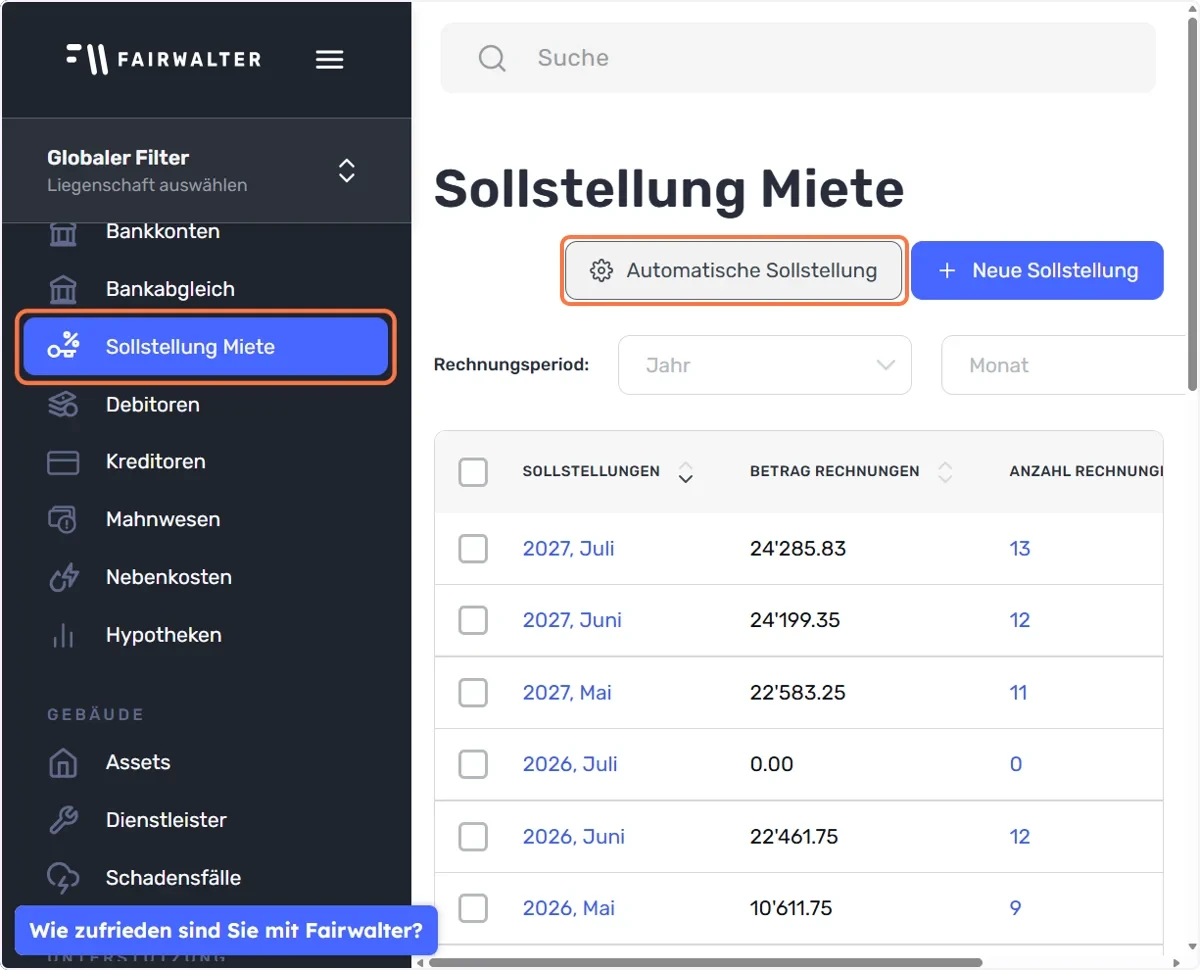Image resolution: width=1200 pixels, height=970 pixels.
Task: Click the Nebenkosten lightning icon
Action: pos(63,577)
